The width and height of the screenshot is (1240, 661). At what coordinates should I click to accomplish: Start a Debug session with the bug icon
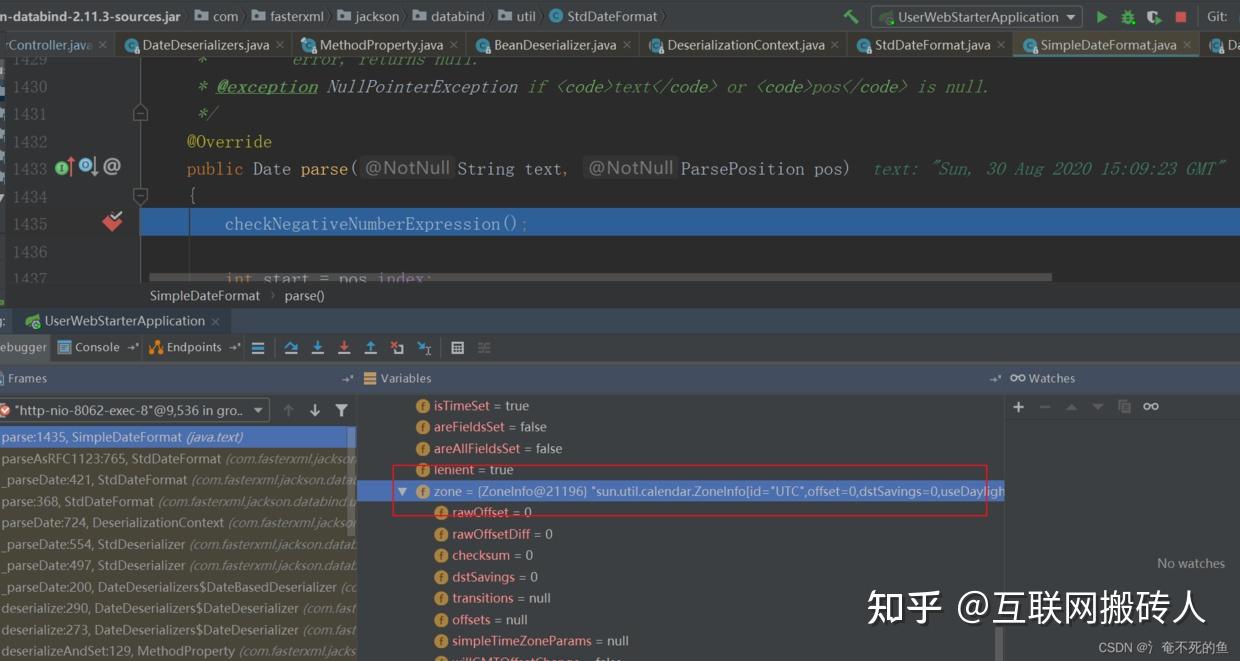click(1127, 16)
